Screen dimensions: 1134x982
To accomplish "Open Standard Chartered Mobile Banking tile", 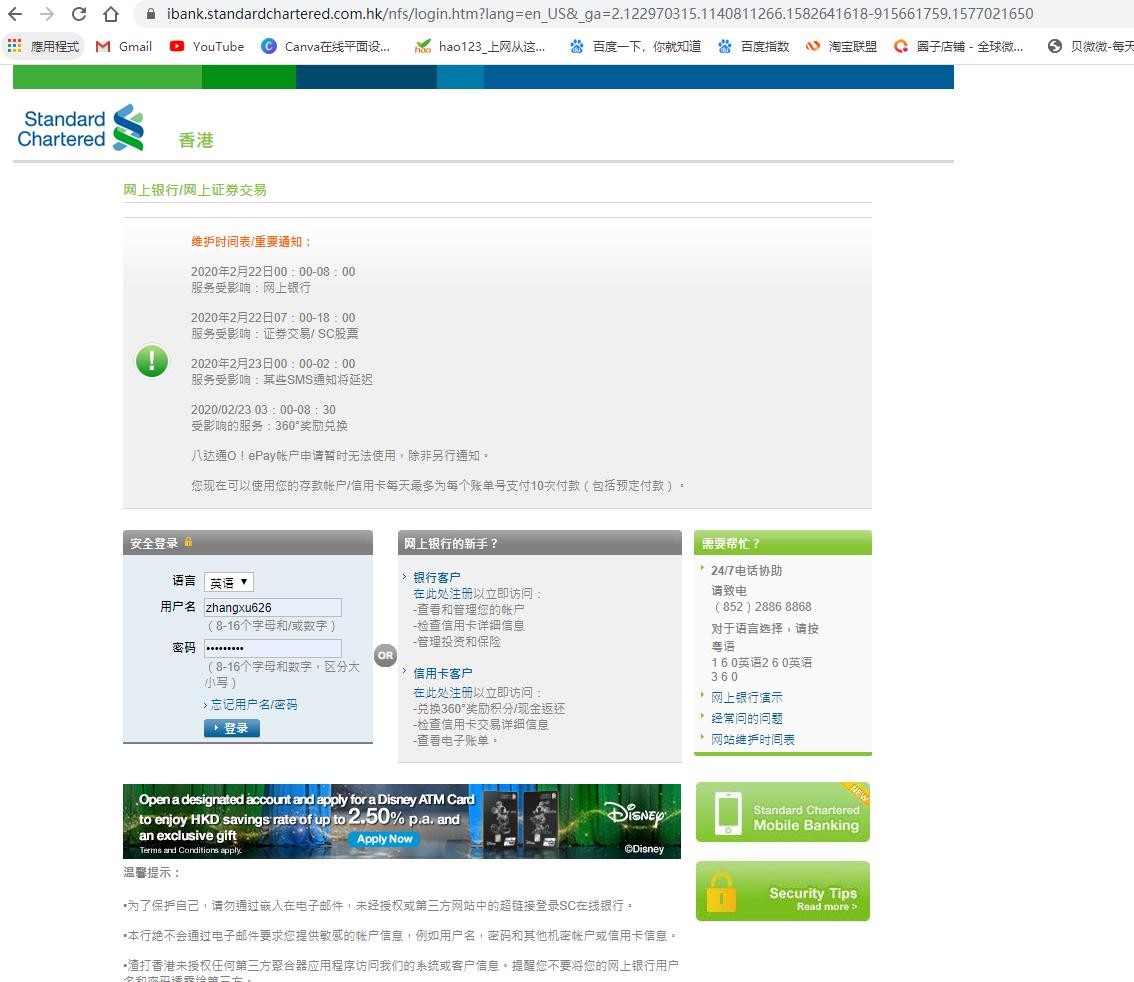I will (783, 812).
